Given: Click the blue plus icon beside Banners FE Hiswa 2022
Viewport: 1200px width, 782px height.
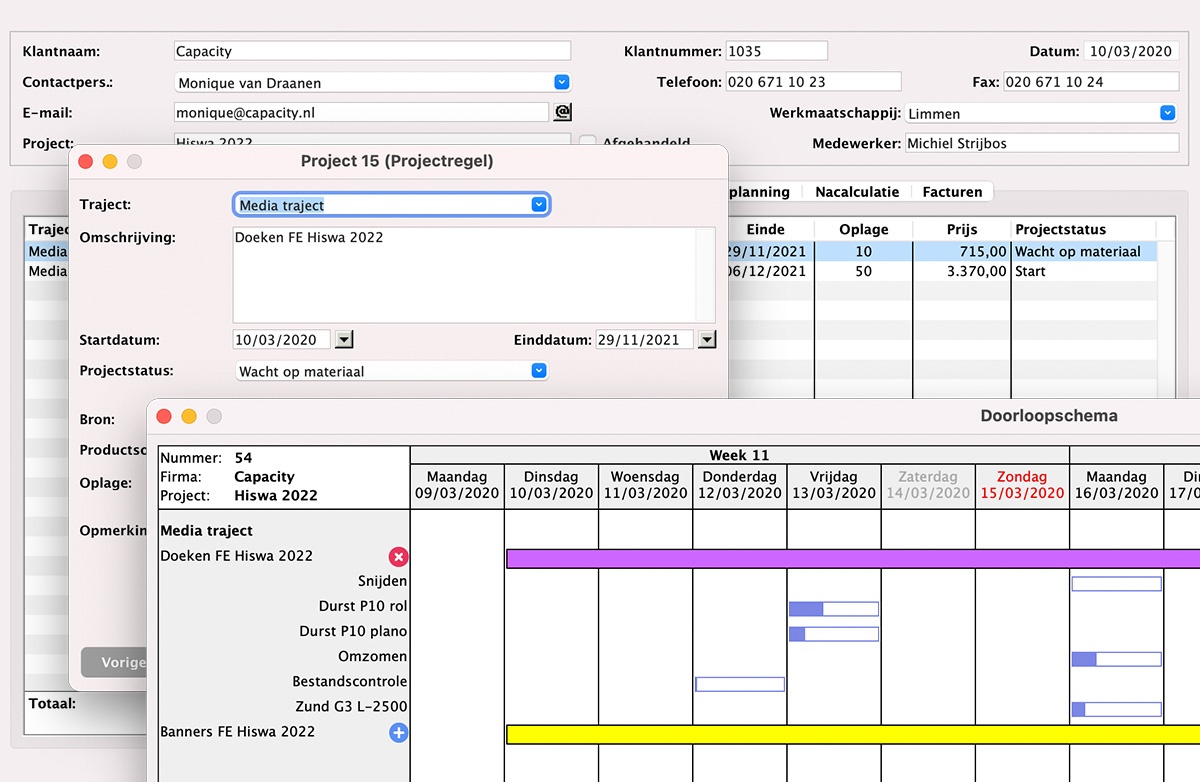Looking at the screenshot, I should [x=398, y=733].
